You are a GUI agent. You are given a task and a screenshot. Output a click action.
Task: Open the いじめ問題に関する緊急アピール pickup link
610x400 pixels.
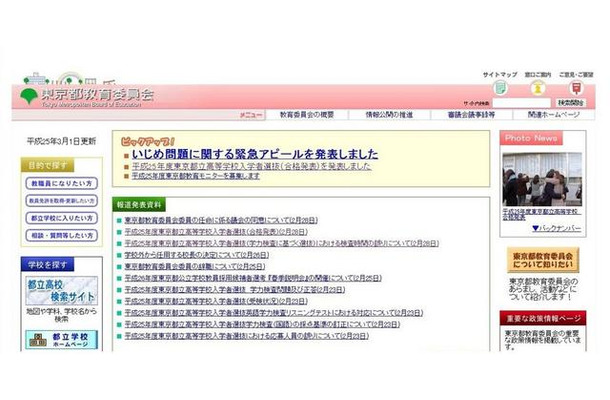(255, 154)
